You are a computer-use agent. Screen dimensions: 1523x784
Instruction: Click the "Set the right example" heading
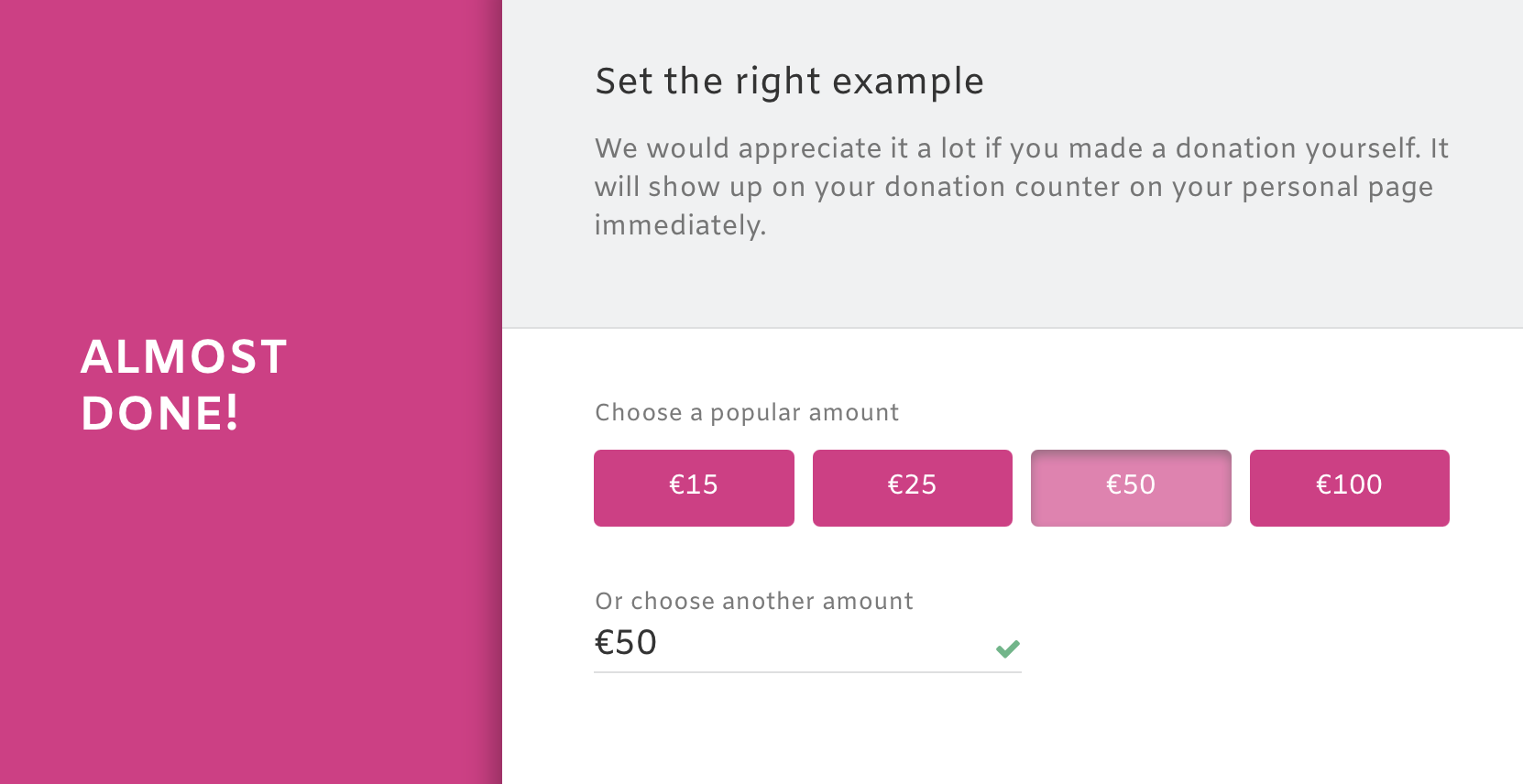tap(789, 82)
